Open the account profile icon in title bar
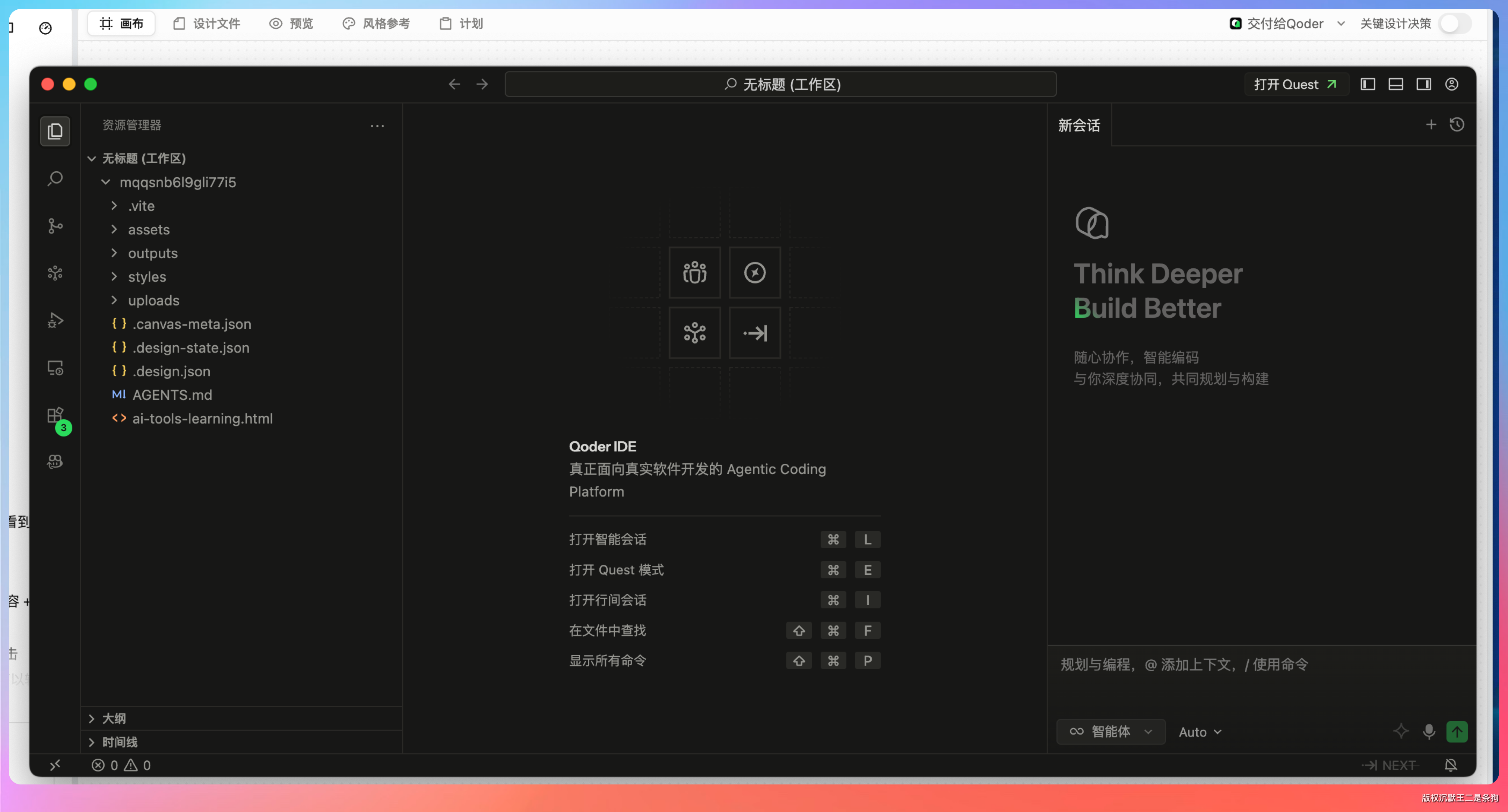This screenshot has width=1508, height=812. tap(1452, 84)
